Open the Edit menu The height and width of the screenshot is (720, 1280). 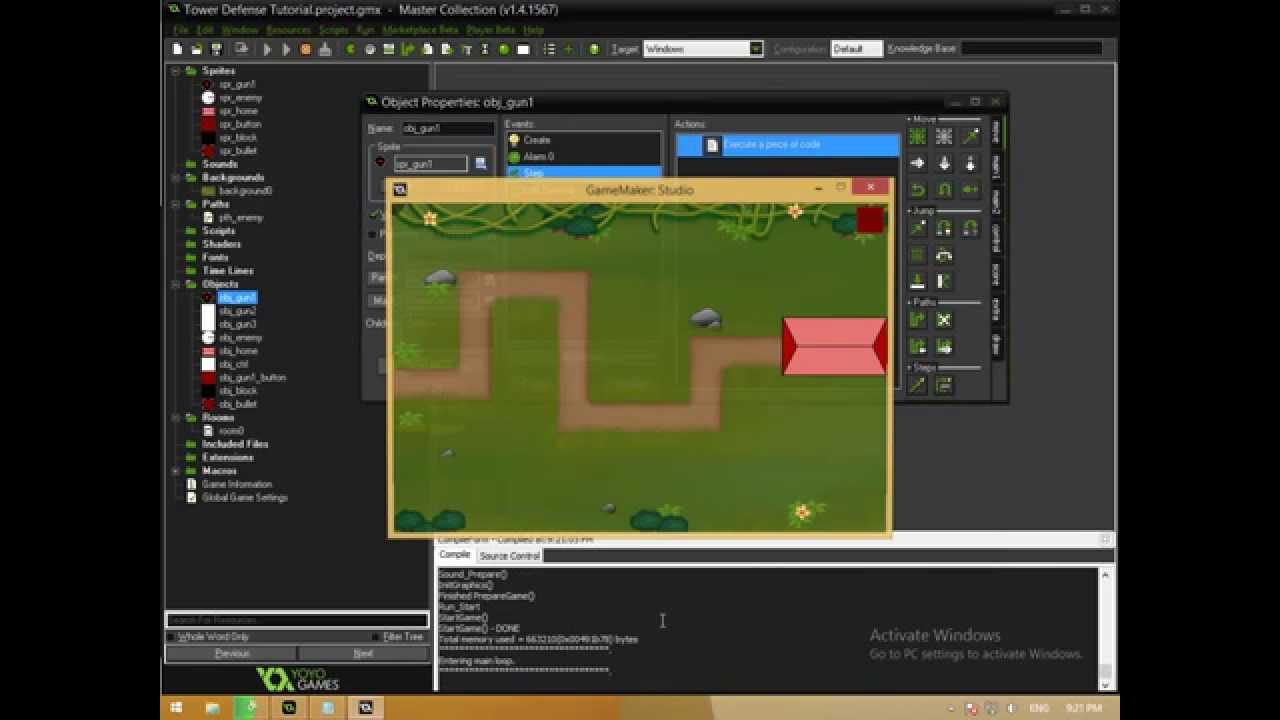click(x=205, y=30)
